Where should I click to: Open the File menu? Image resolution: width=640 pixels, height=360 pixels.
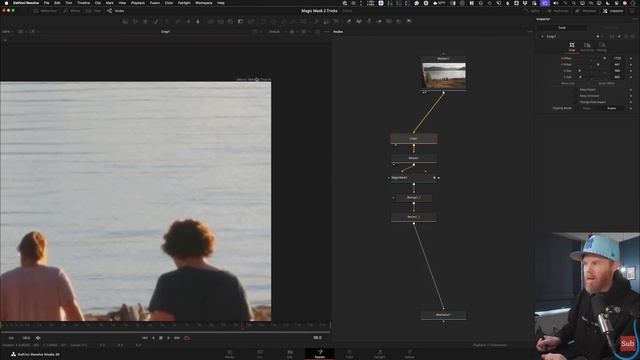click(x=47, y=3)
